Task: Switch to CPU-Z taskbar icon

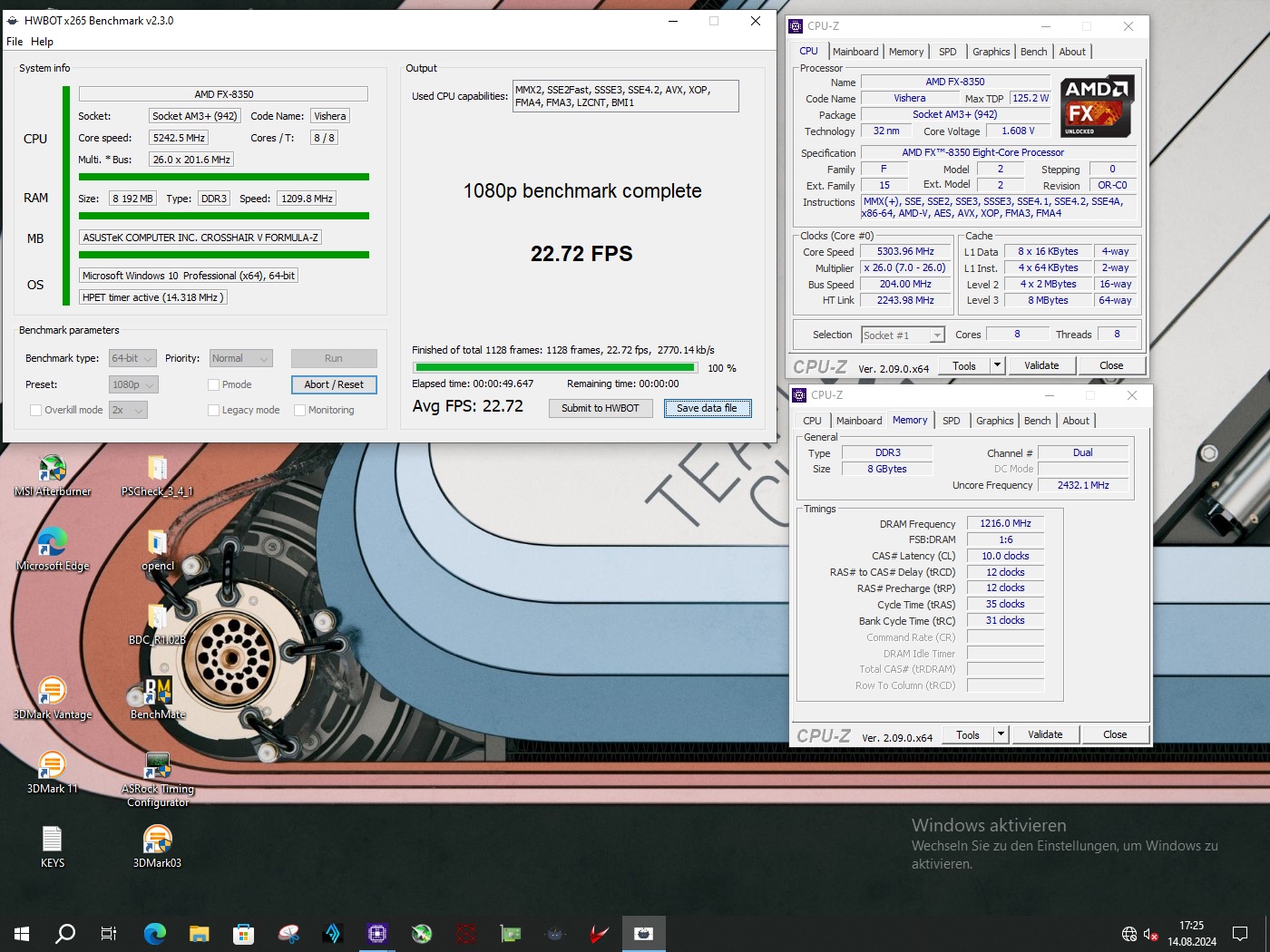Action: 377,933
